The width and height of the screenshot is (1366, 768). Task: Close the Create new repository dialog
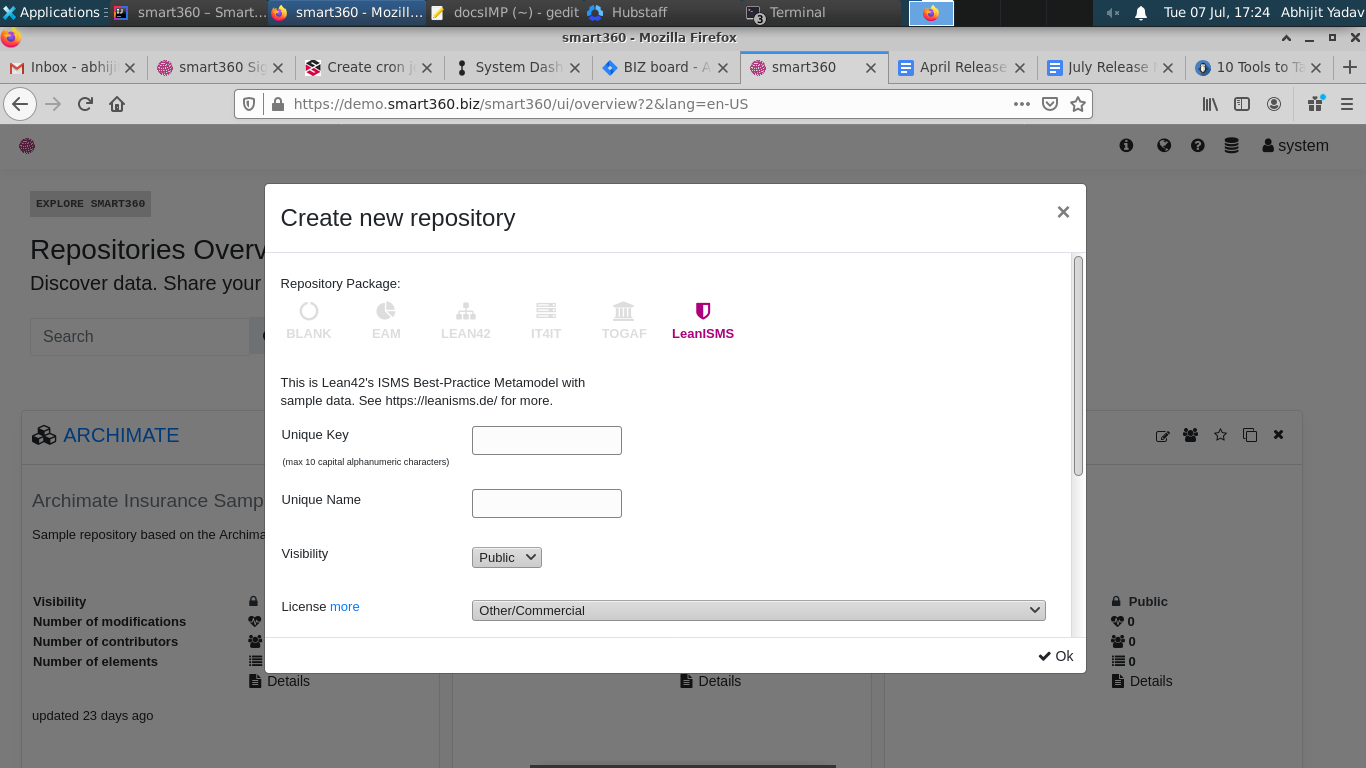tap(1063, 212)
